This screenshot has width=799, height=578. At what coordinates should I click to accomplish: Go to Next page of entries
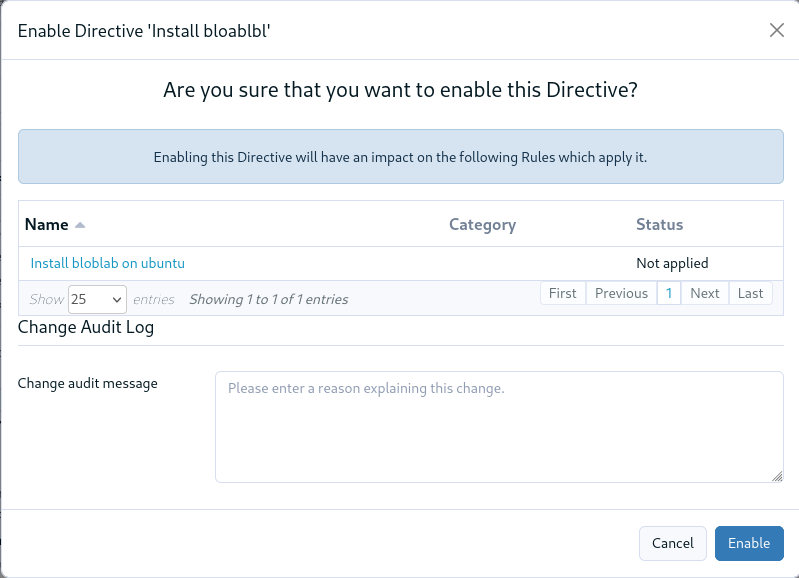click(x=705, y=293)
